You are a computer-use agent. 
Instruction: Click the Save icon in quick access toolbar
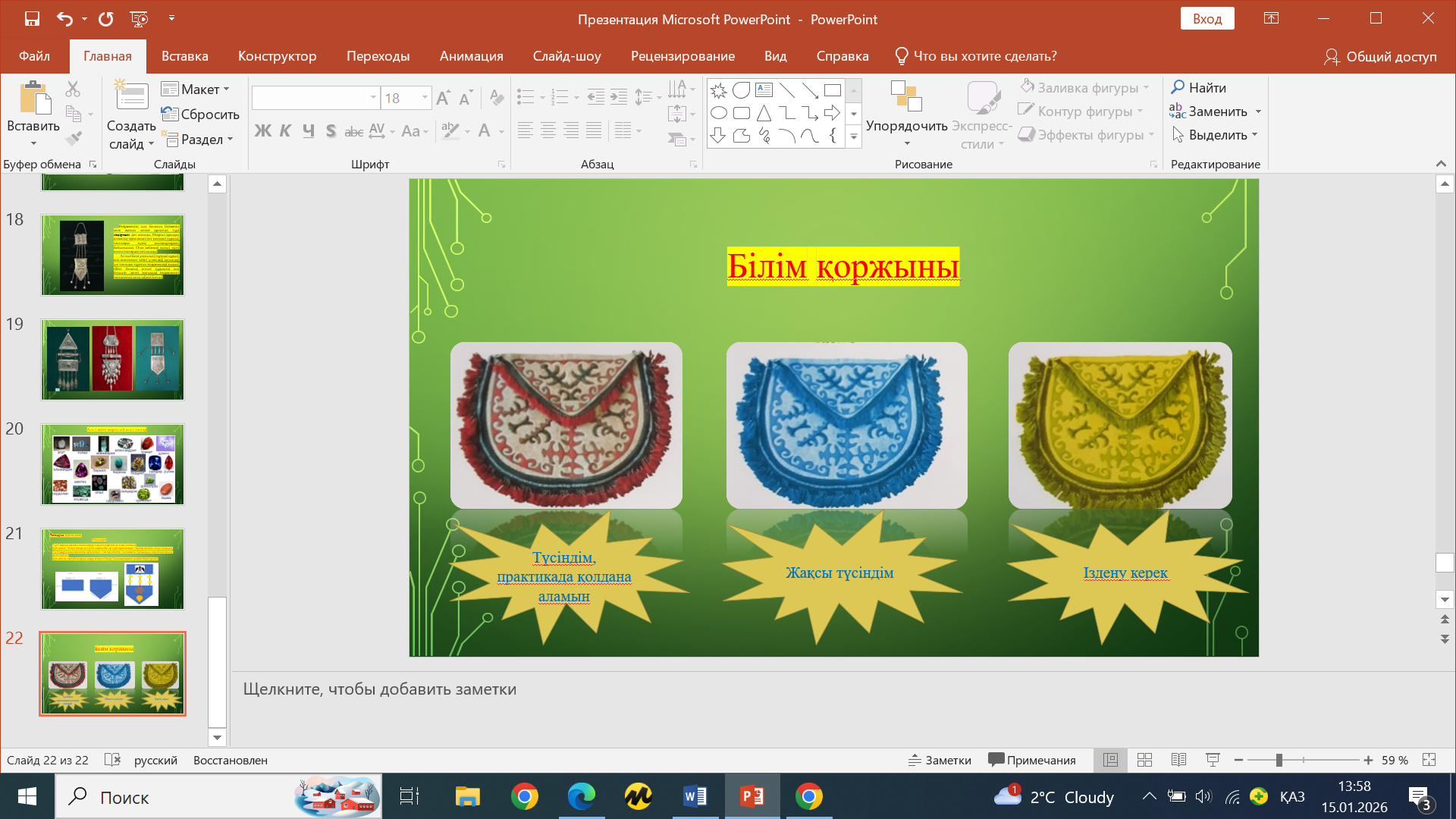pos(32,19)
